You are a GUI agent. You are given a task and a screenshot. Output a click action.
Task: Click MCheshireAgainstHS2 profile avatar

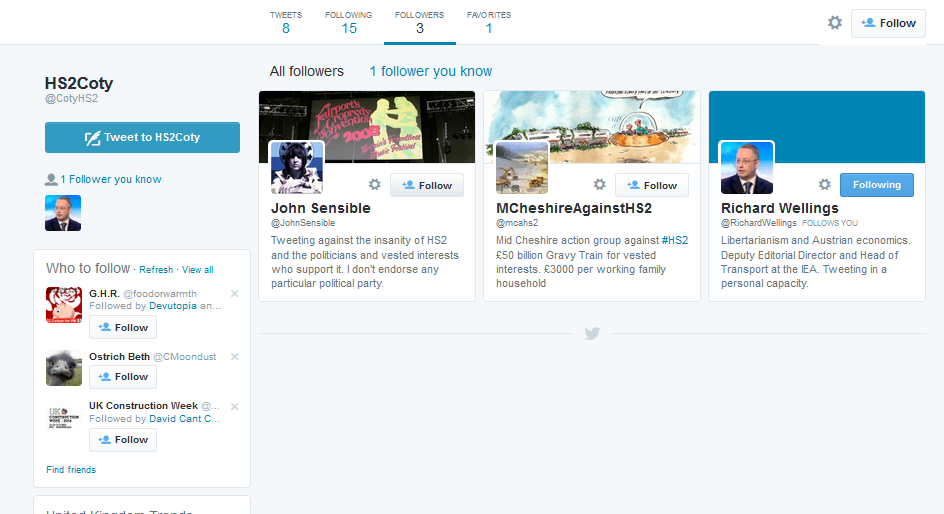[522, 167]
